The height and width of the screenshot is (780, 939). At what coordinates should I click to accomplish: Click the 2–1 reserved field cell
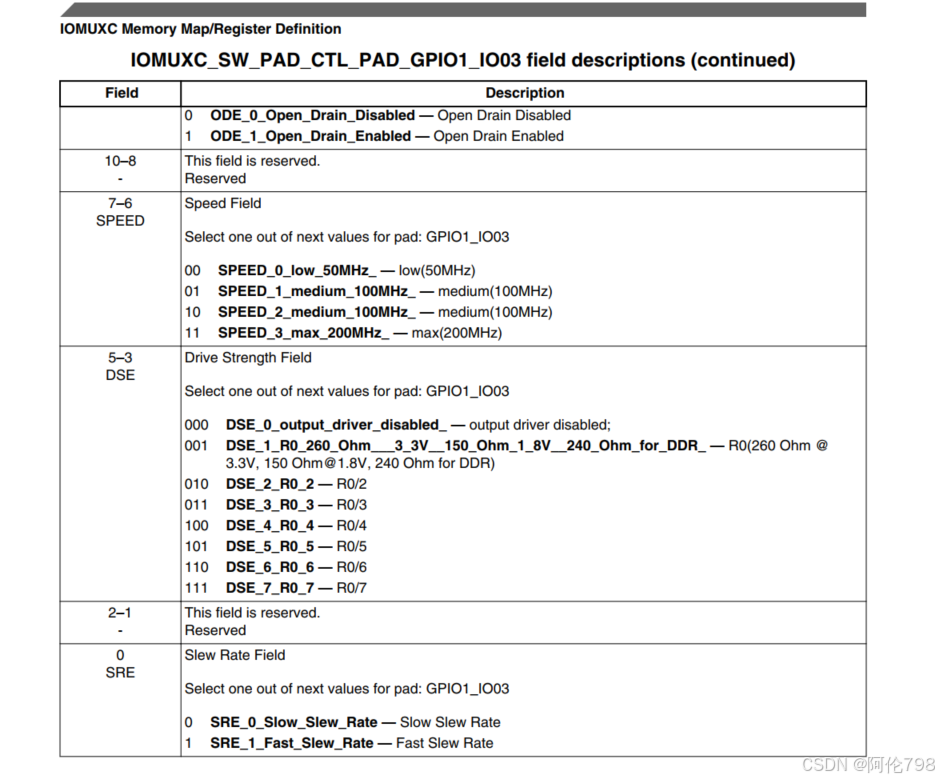coord(120,621)
